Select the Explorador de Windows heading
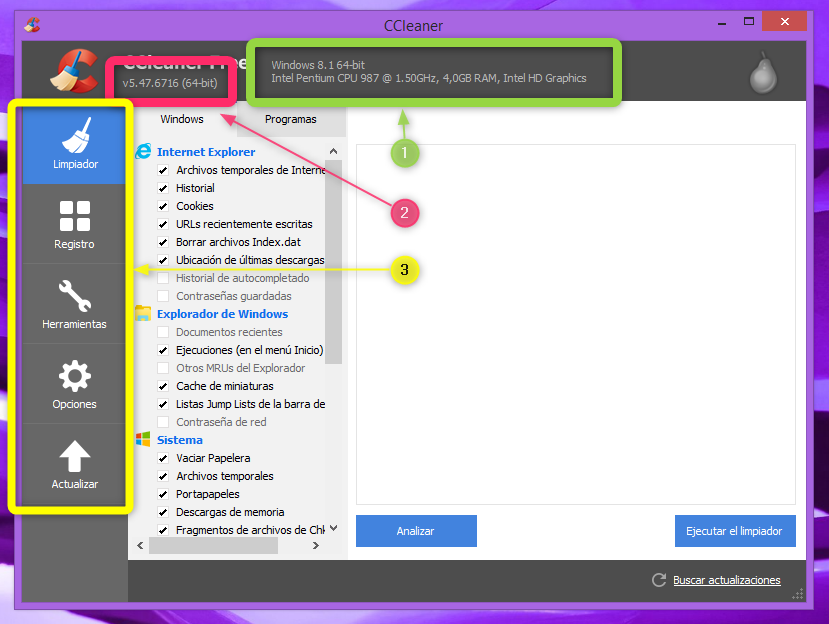Viewport: 829px width, 624px height. (x=223, y=314)
